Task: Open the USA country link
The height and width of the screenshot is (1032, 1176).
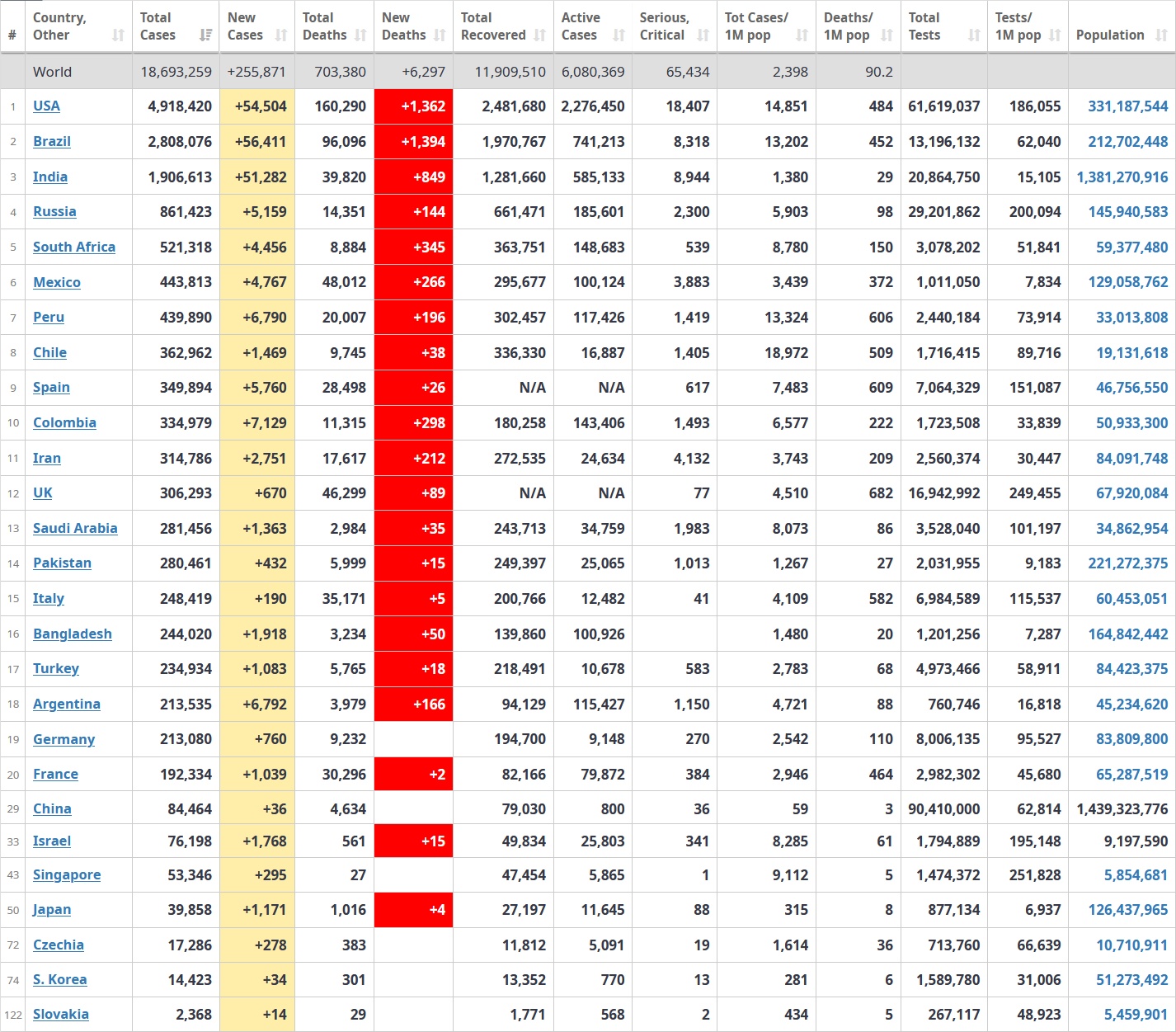Action: click(x=46, y=106)
